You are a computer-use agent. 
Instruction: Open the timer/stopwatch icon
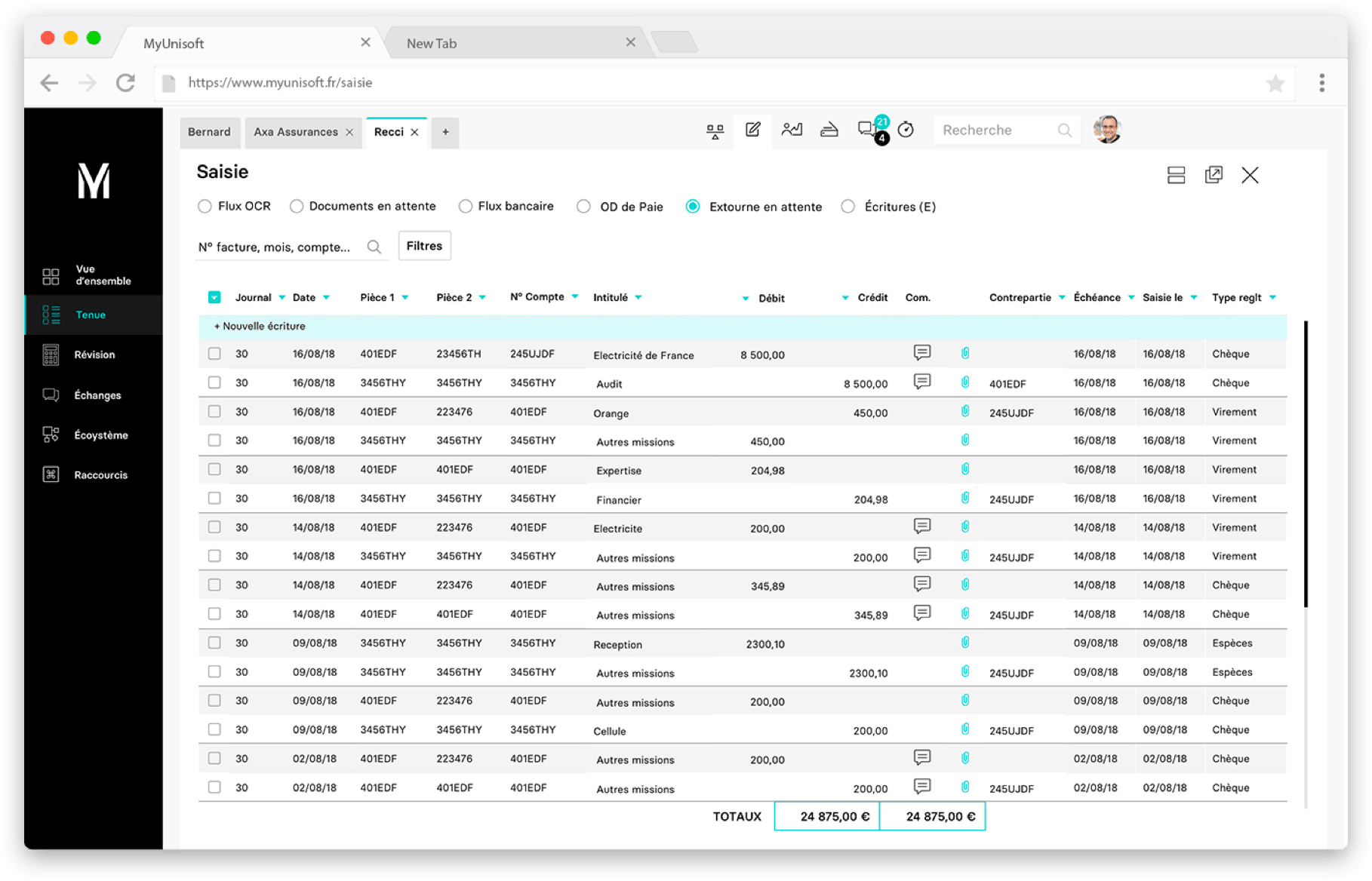(906, 130)
